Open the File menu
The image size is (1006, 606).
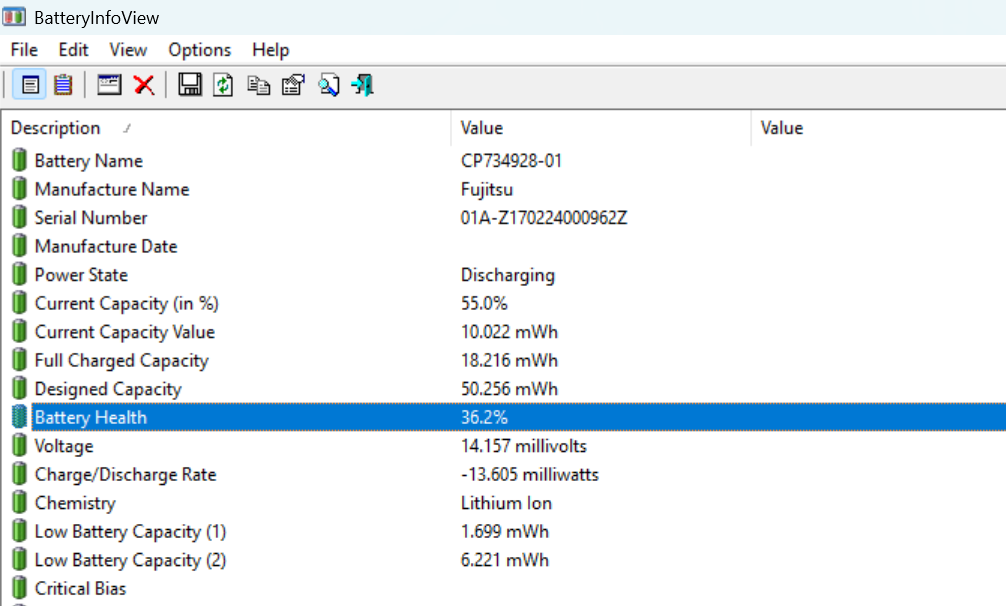point(24,50)
